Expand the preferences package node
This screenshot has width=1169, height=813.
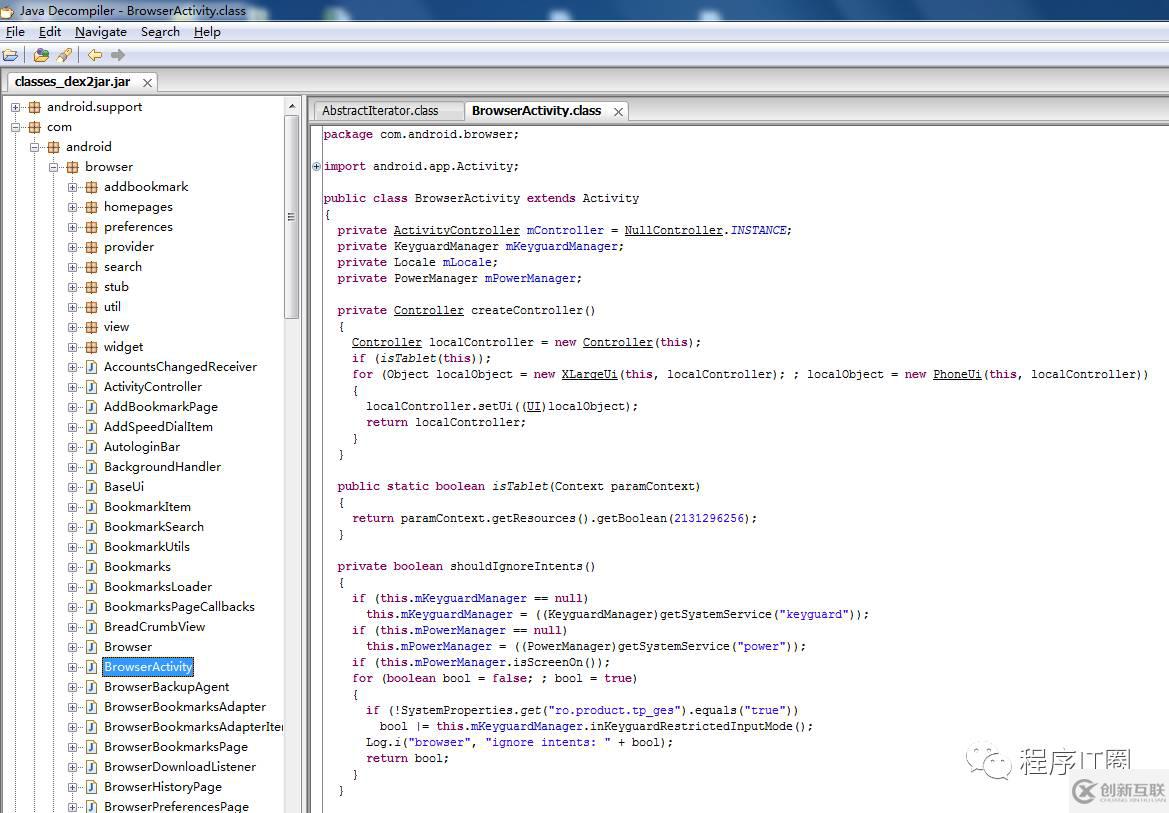pos(73,227)
